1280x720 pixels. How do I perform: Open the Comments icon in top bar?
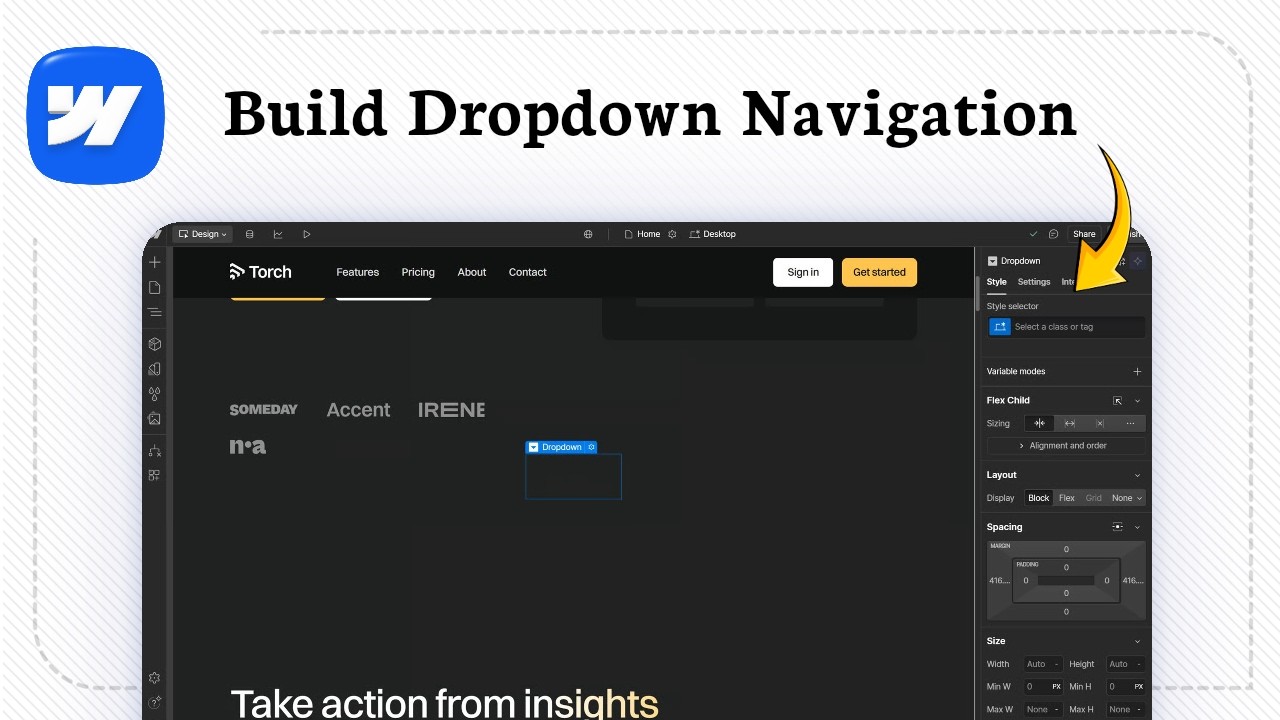click(x=1053, y=234)
